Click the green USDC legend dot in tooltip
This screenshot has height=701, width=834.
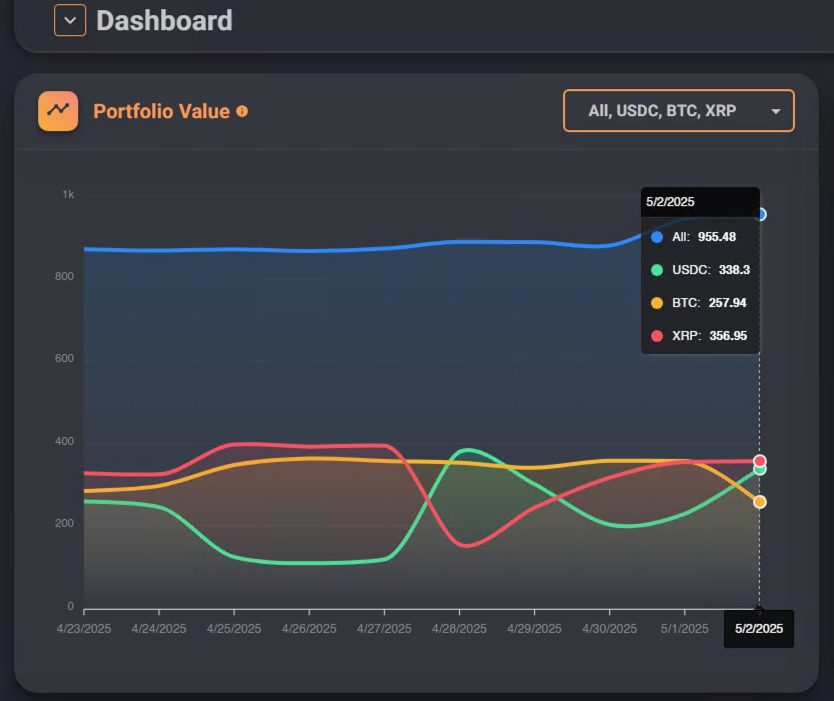[657, 270]
